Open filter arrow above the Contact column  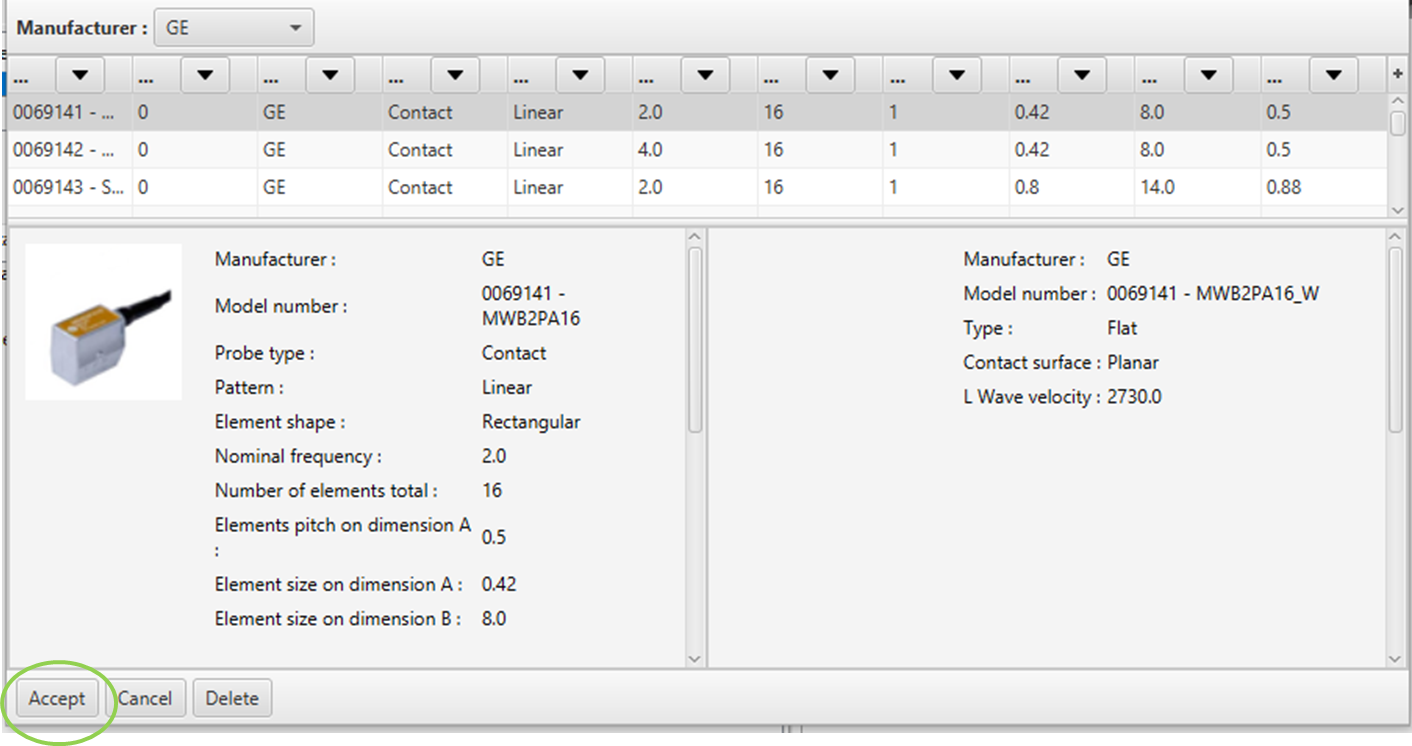[x=455, y=75]
